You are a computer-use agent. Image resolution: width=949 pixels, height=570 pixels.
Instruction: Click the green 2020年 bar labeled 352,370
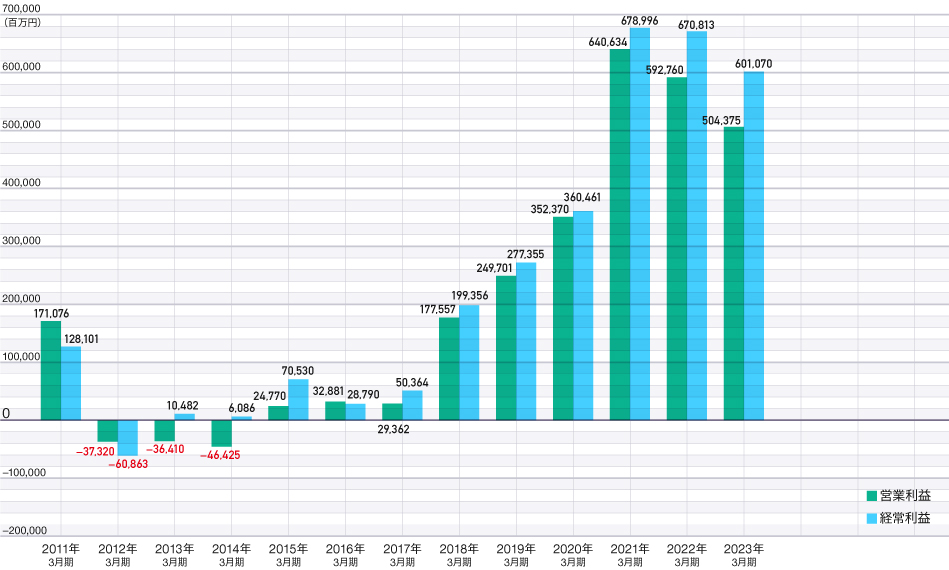(563, 318)
